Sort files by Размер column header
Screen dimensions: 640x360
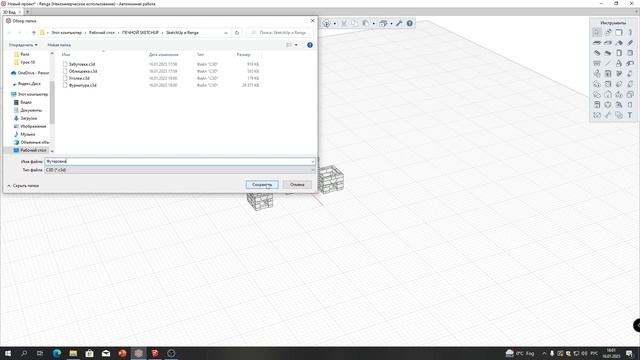pos(244,54)
